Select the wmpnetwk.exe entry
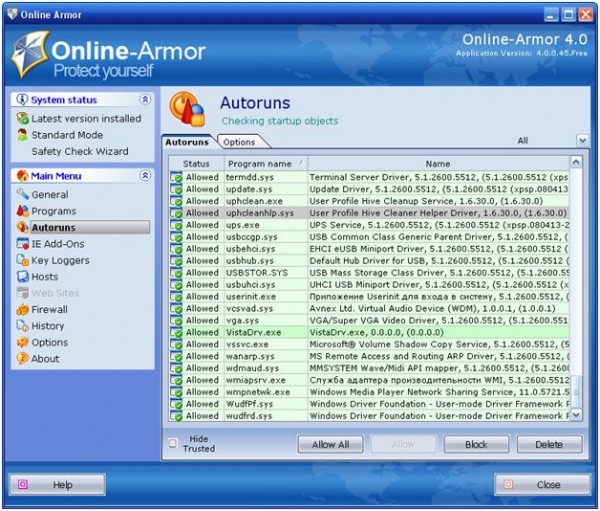 tap(369, 392)
